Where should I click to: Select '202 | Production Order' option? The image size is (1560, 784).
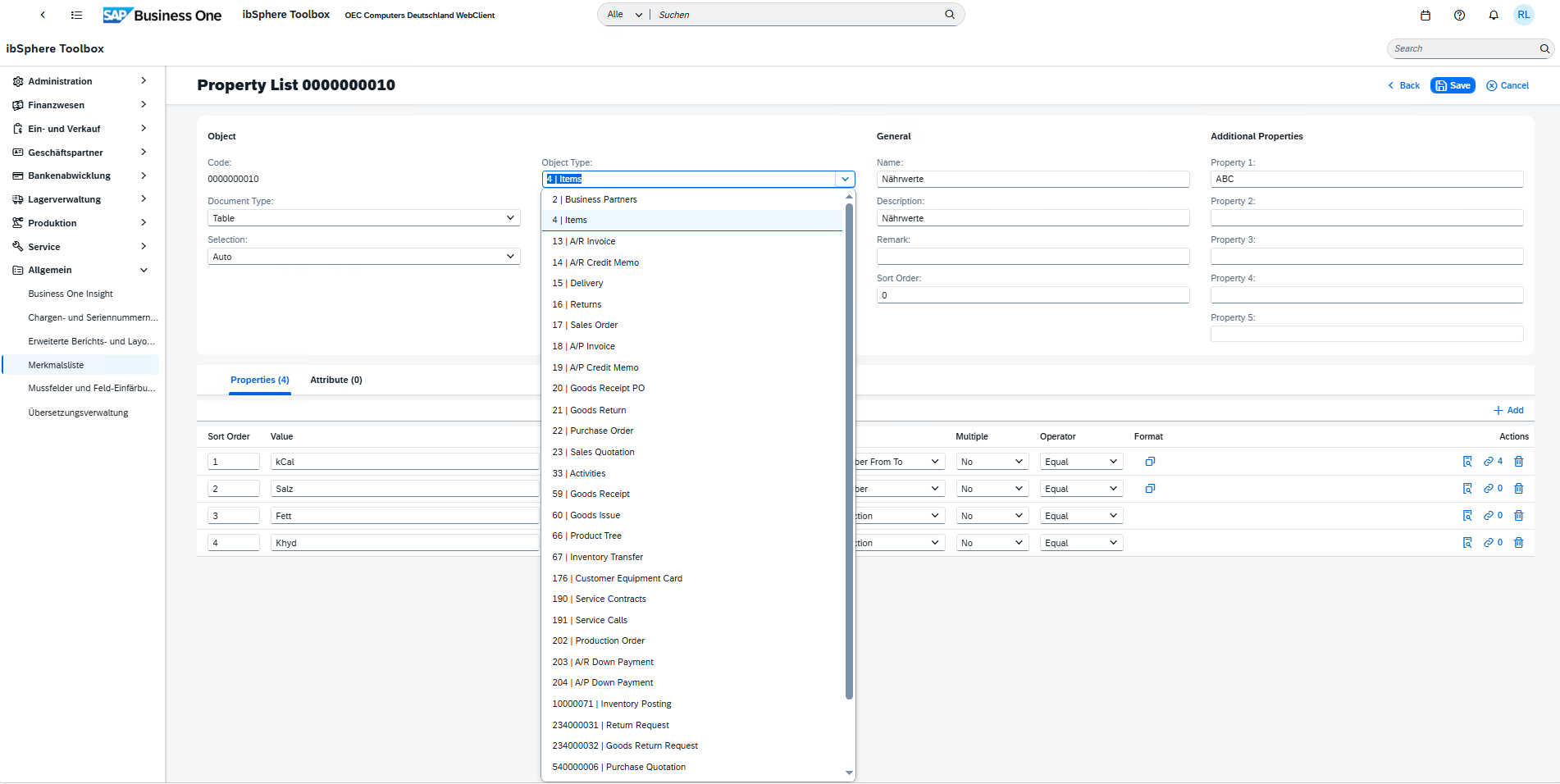(x=692, y=640)
